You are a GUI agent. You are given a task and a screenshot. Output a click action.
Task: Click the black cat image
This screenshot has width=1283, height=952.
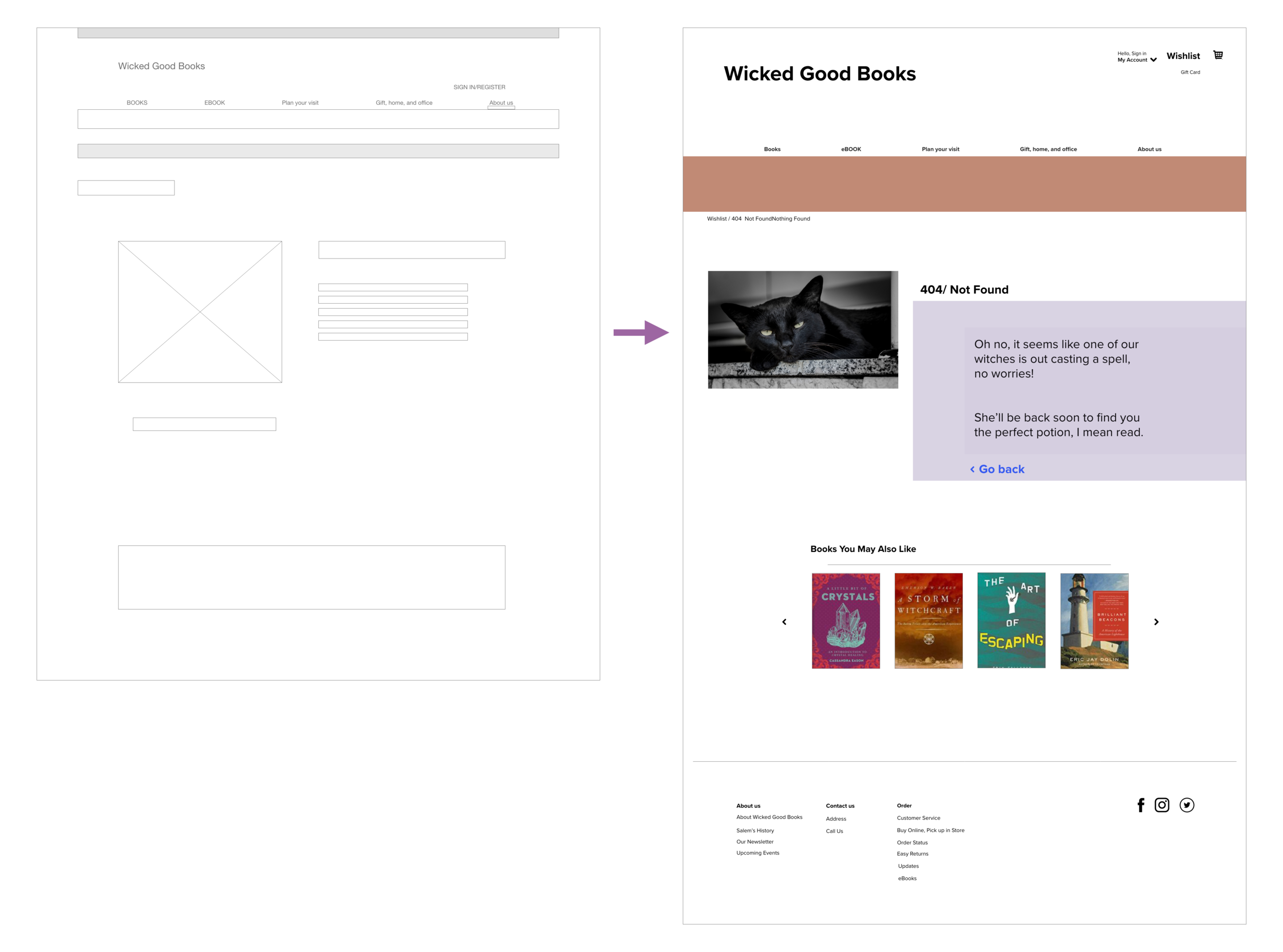coord(803,330)
